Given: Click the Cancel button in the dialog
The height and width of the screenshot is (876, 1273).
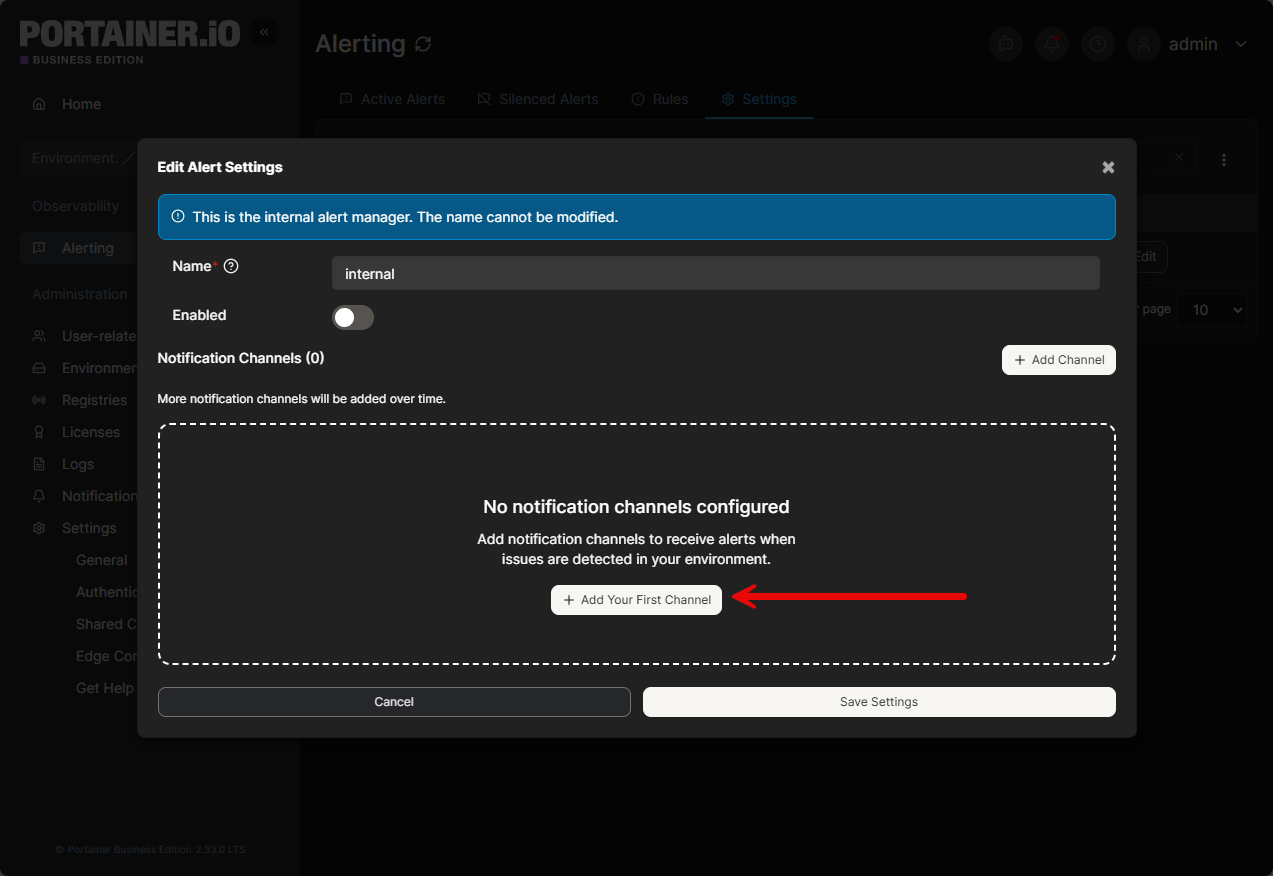Looking at the screenshot, I should tap(394, 702).
